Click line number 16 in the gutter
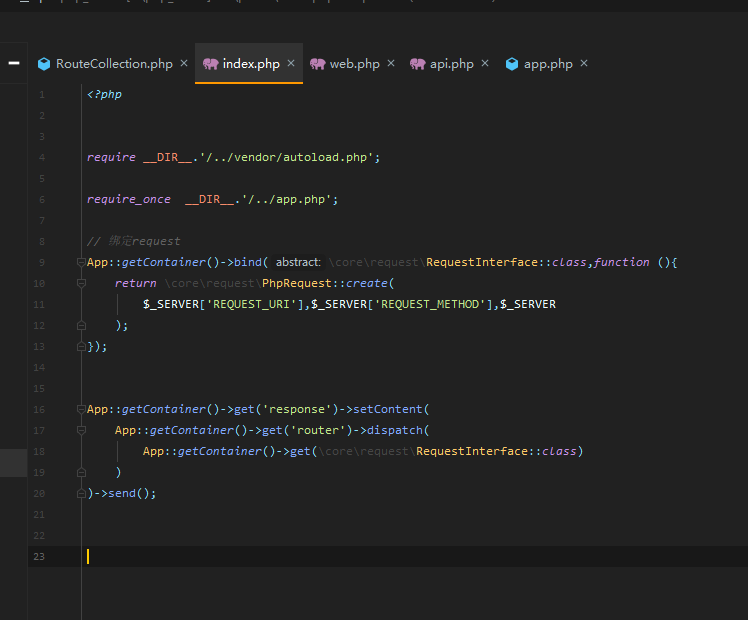Image resolution: width=748 pixels, height=620 pixels. pyautogui.click(x=39, y=410)
